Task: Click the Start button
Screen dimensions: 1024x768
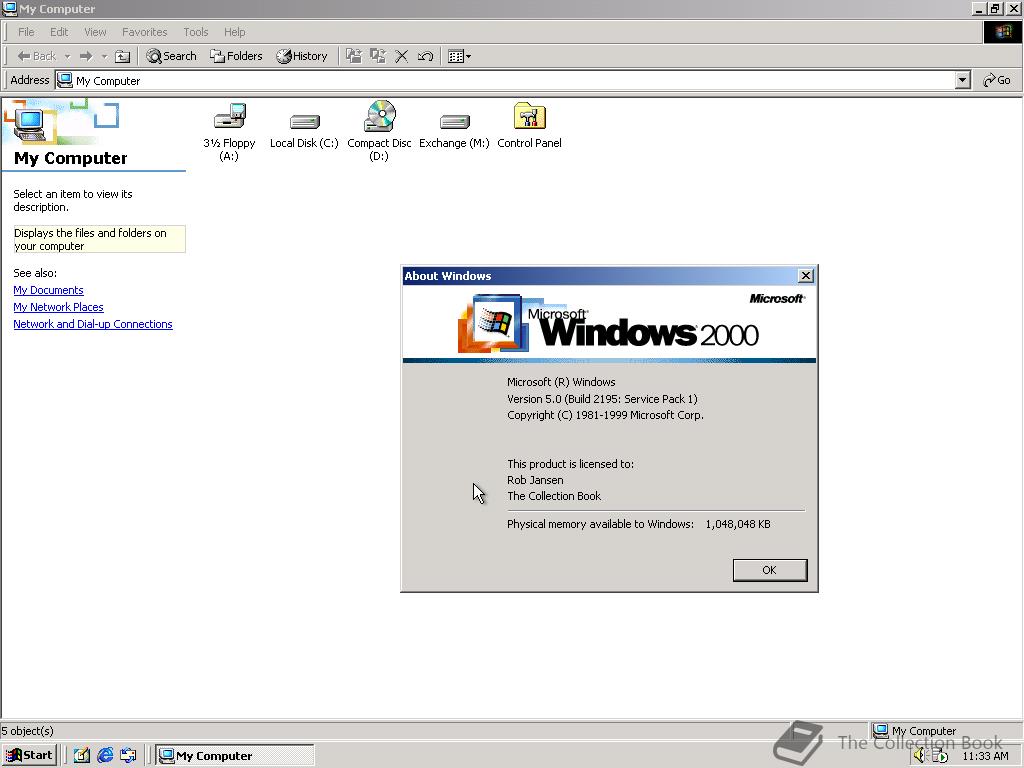Action: [29, 756]
